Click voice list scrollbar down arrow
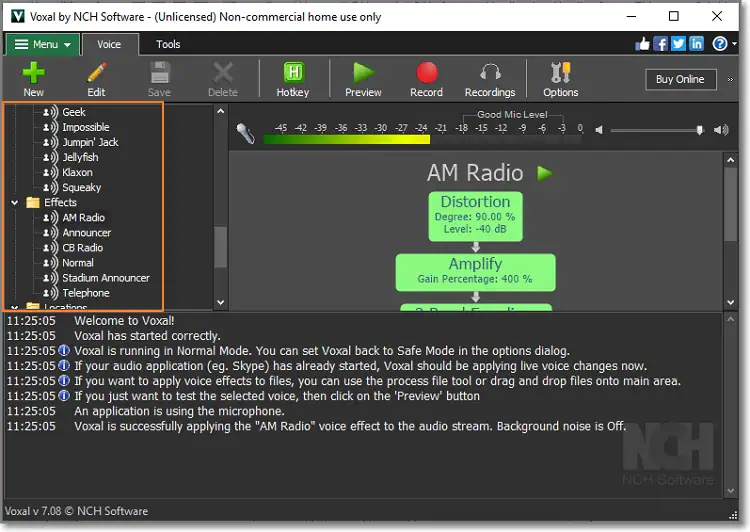 tap(221, 302)
